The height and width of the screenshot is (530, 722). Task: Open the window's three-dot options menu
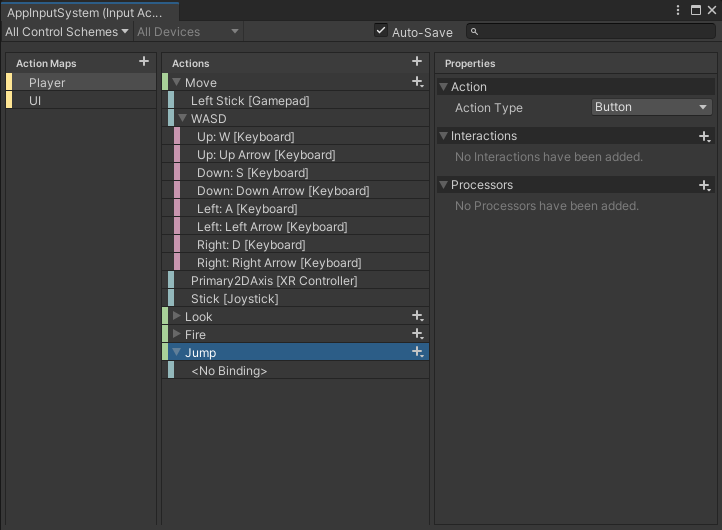click(x=679, y=11)
